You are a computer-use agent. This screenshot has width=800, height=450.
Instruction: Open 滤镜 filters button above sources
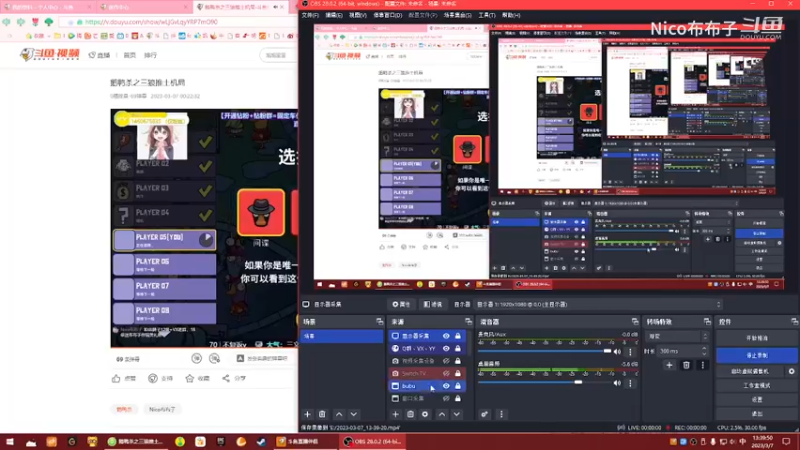coord(433,305)
